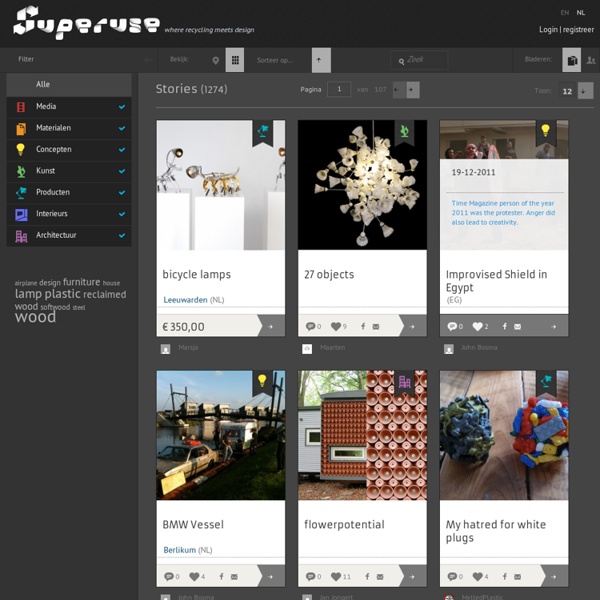The width and height of the screenshot is (600, 600).
Task: Click the Interieurs icon in sidebar
Action: [21, 214]
